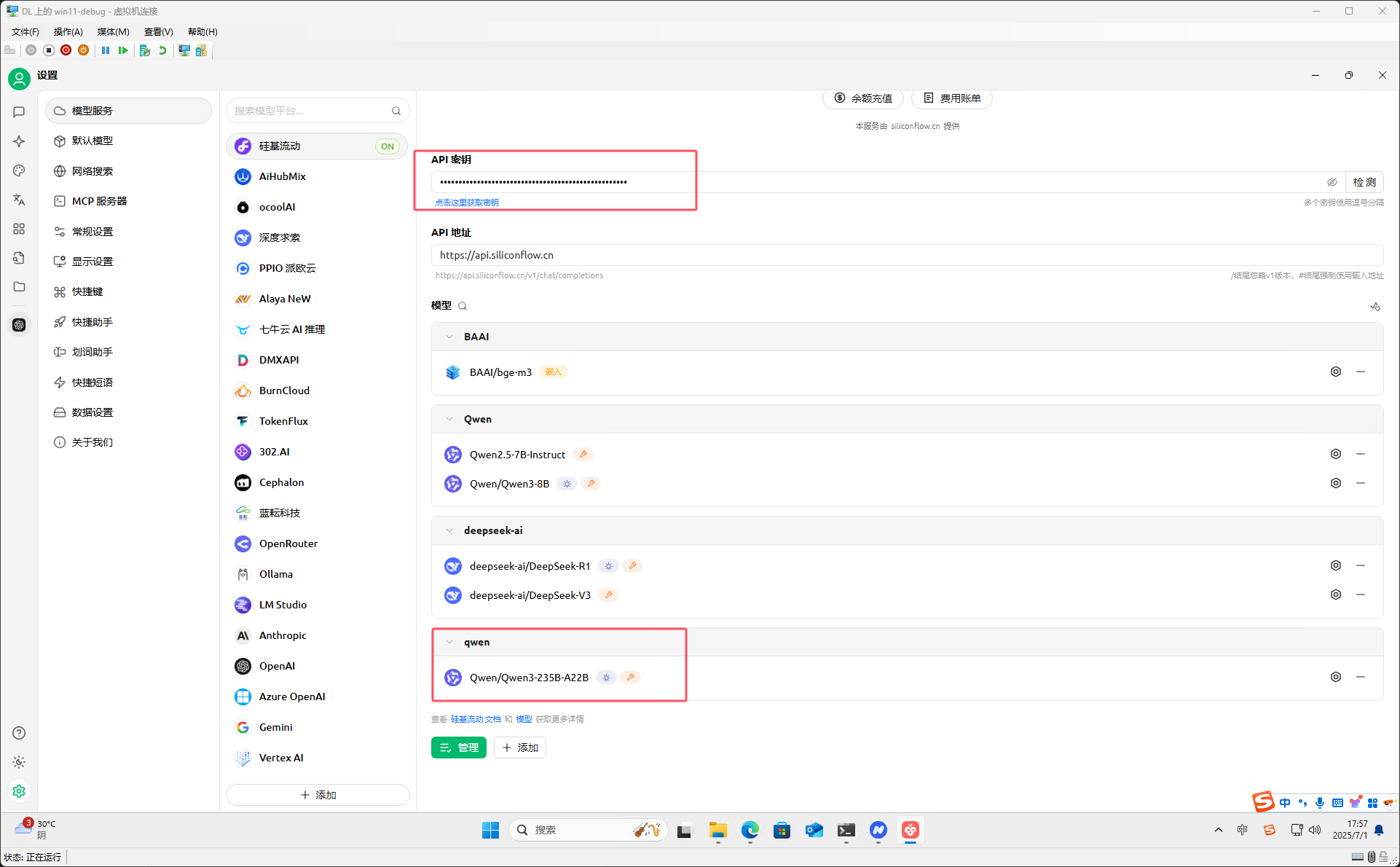This screenshot has width=1400, height=867.
Task: Click the 点击这里获取密钥 link
Action: coord(467,203)
